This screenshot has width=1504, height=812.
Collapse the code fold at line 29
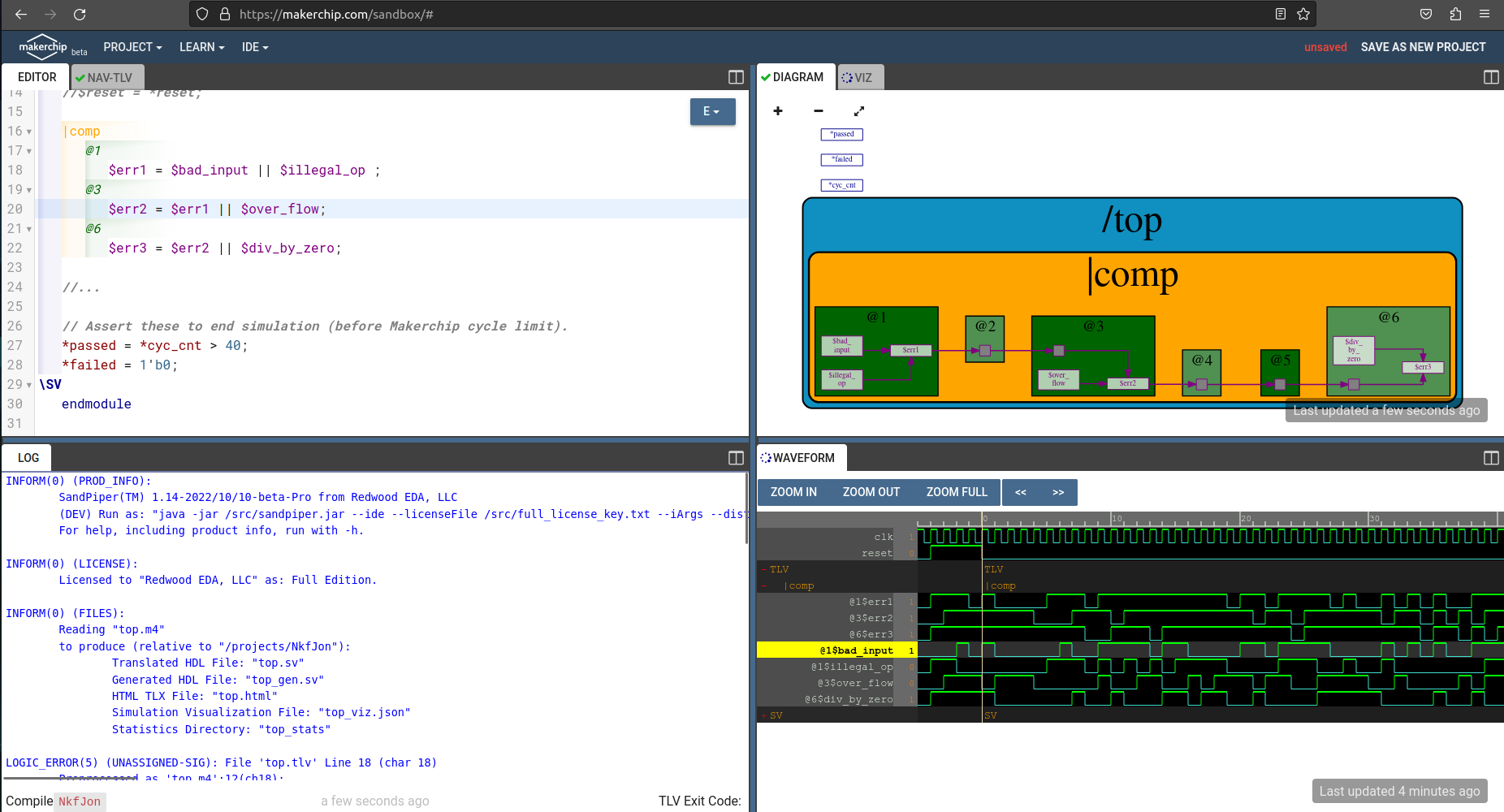(x=29, y=385)
